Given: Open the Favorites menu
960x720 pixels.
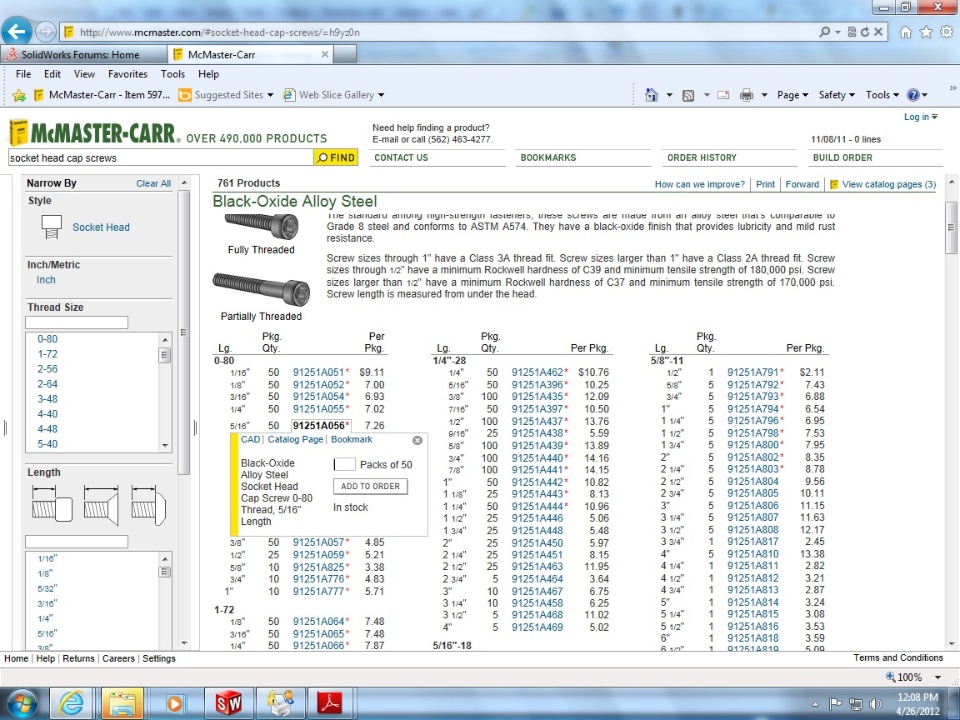Looking at the screenshot, I should [x=127, y=74].
